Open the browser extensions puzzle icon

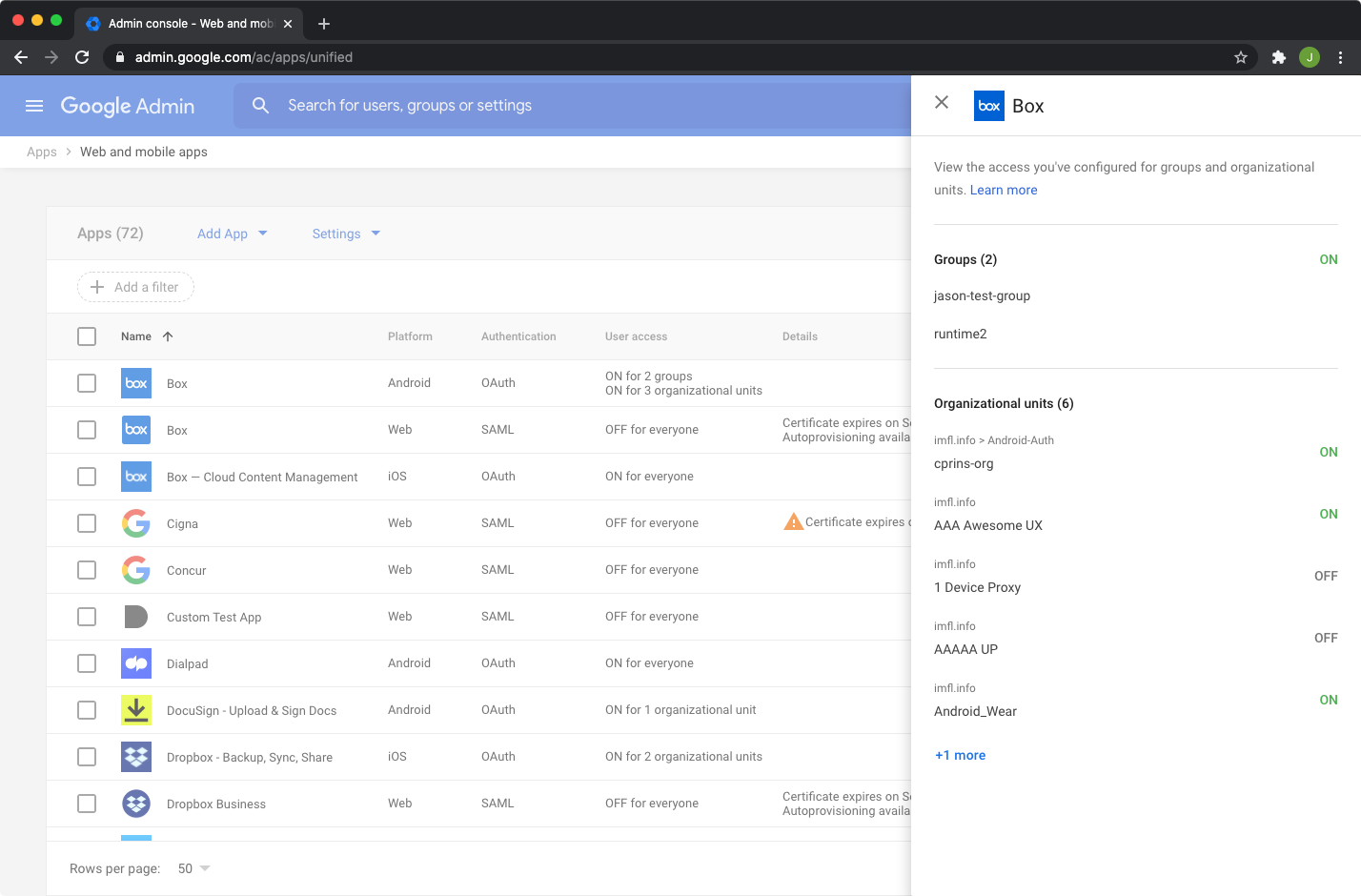1279,57
